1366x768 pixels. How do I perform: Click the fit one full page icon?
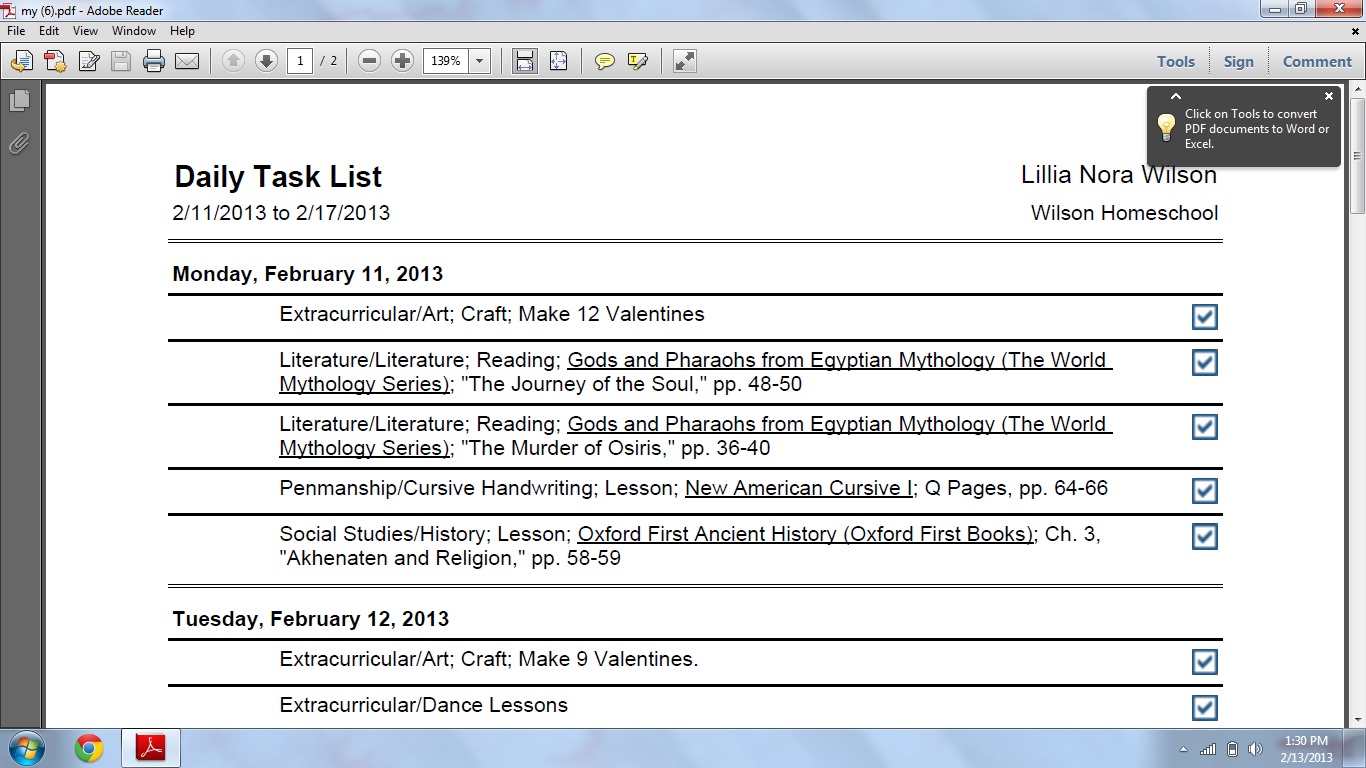coord(558,62)
